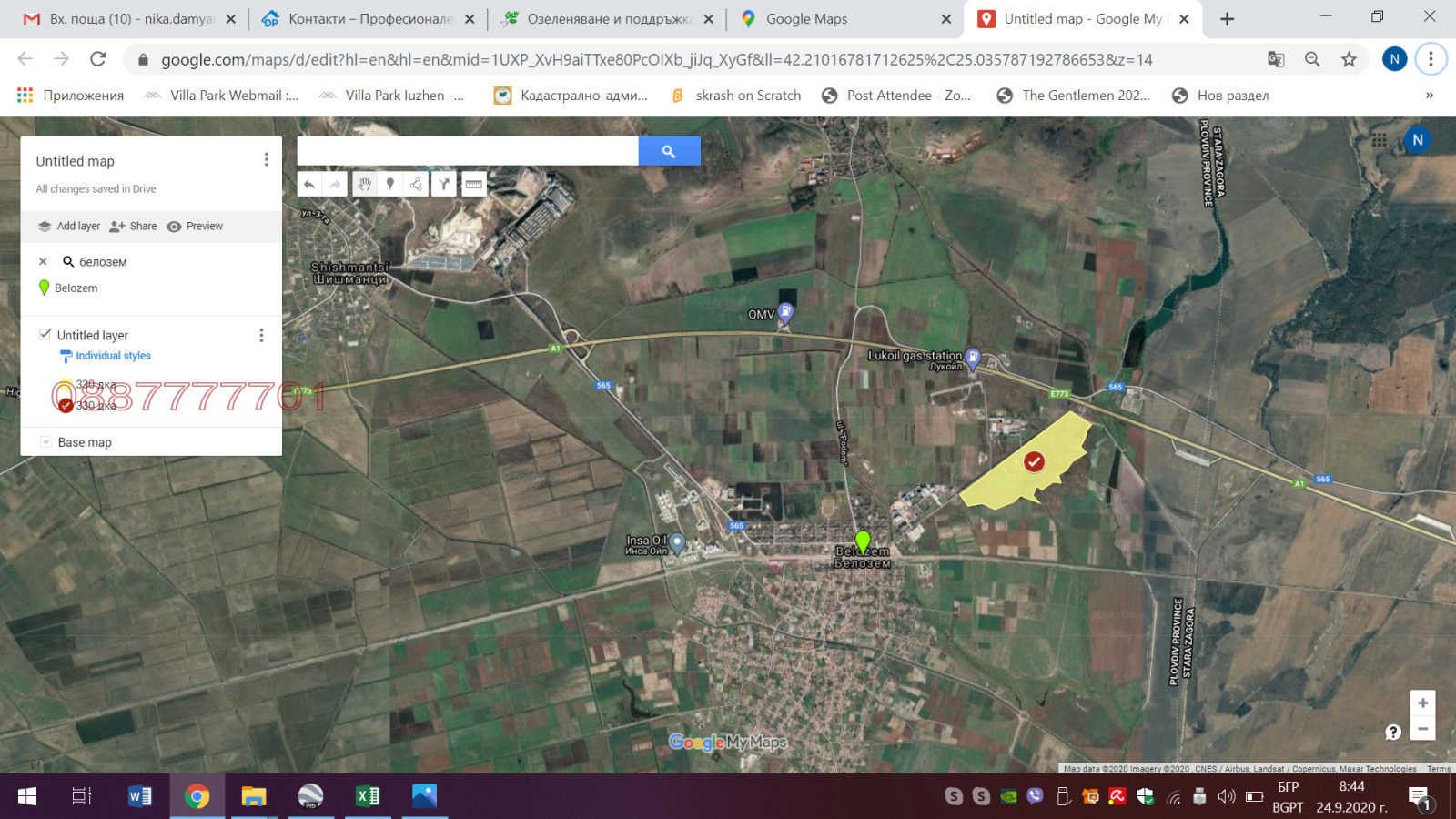Toggle the Untitled layer checkbox
Viewport: 1456px width, 819px height.
tap(45, 334)
